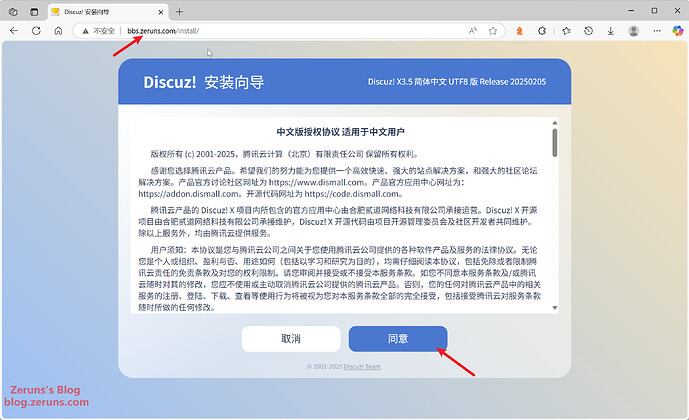Image resolution: width=689 pixels, height=420 pixels.
Task: Open the tab actions menu icon
Action: [x=34, y=12]
